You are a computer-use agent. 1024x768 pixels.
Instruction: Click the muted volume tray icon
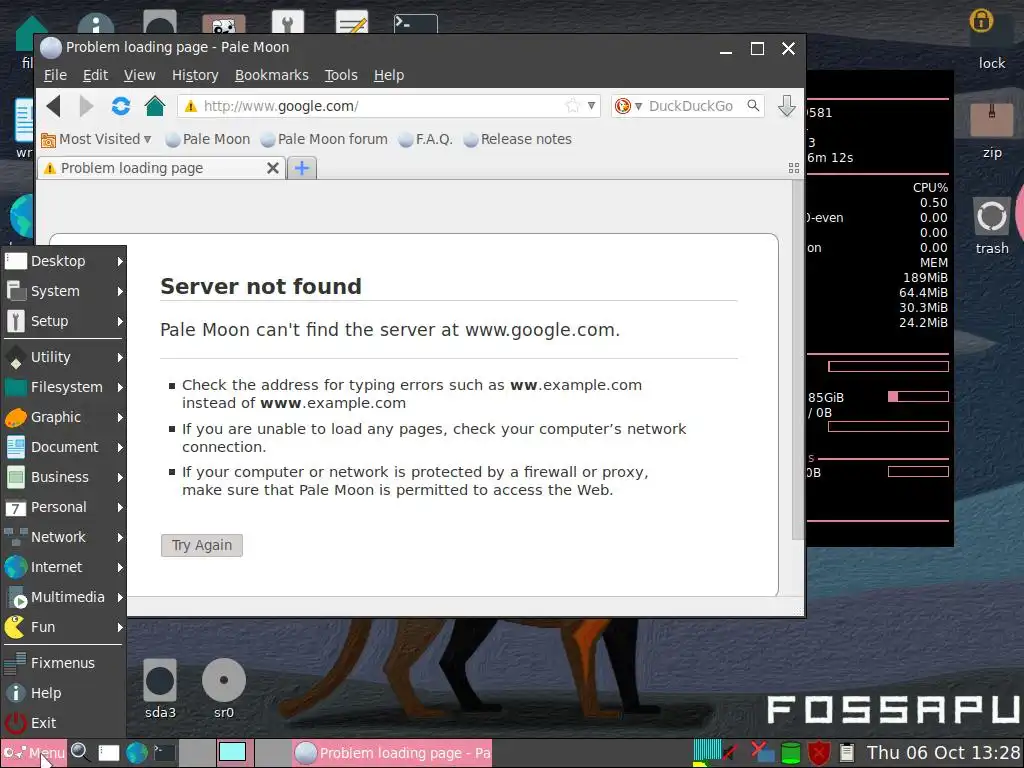pyautogui.click(x=730, y=753)
